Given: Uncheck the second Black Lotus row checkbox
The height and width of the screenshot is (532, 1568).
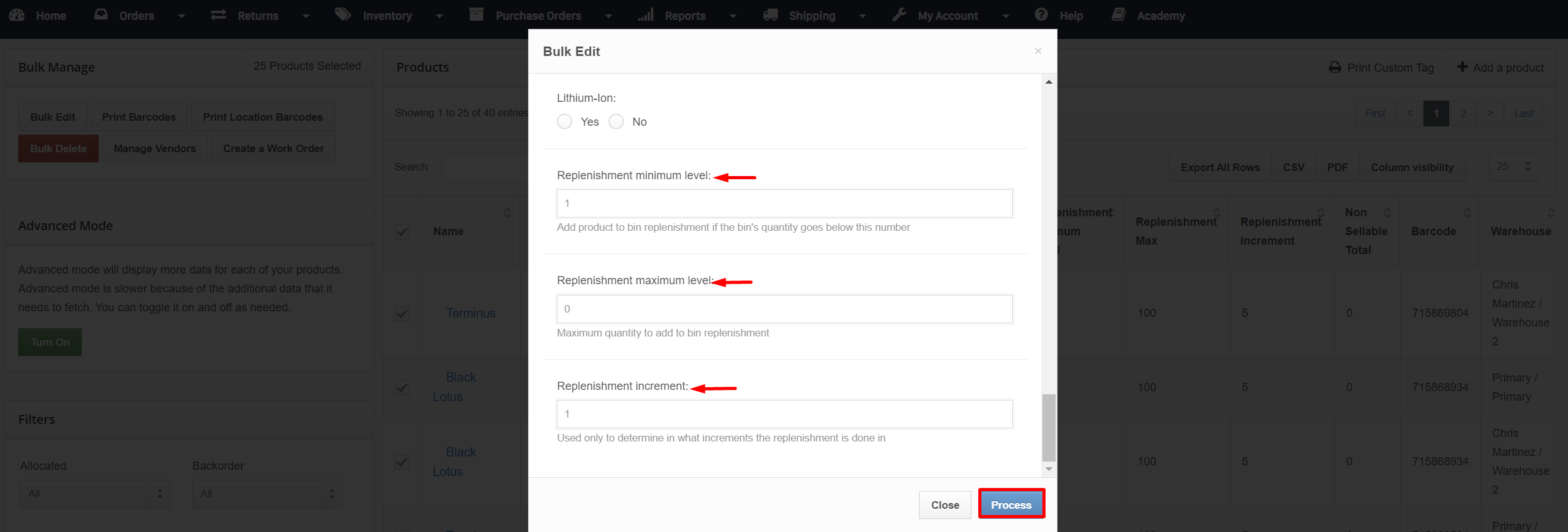Looking at the screenshot, I should point(402,462).
